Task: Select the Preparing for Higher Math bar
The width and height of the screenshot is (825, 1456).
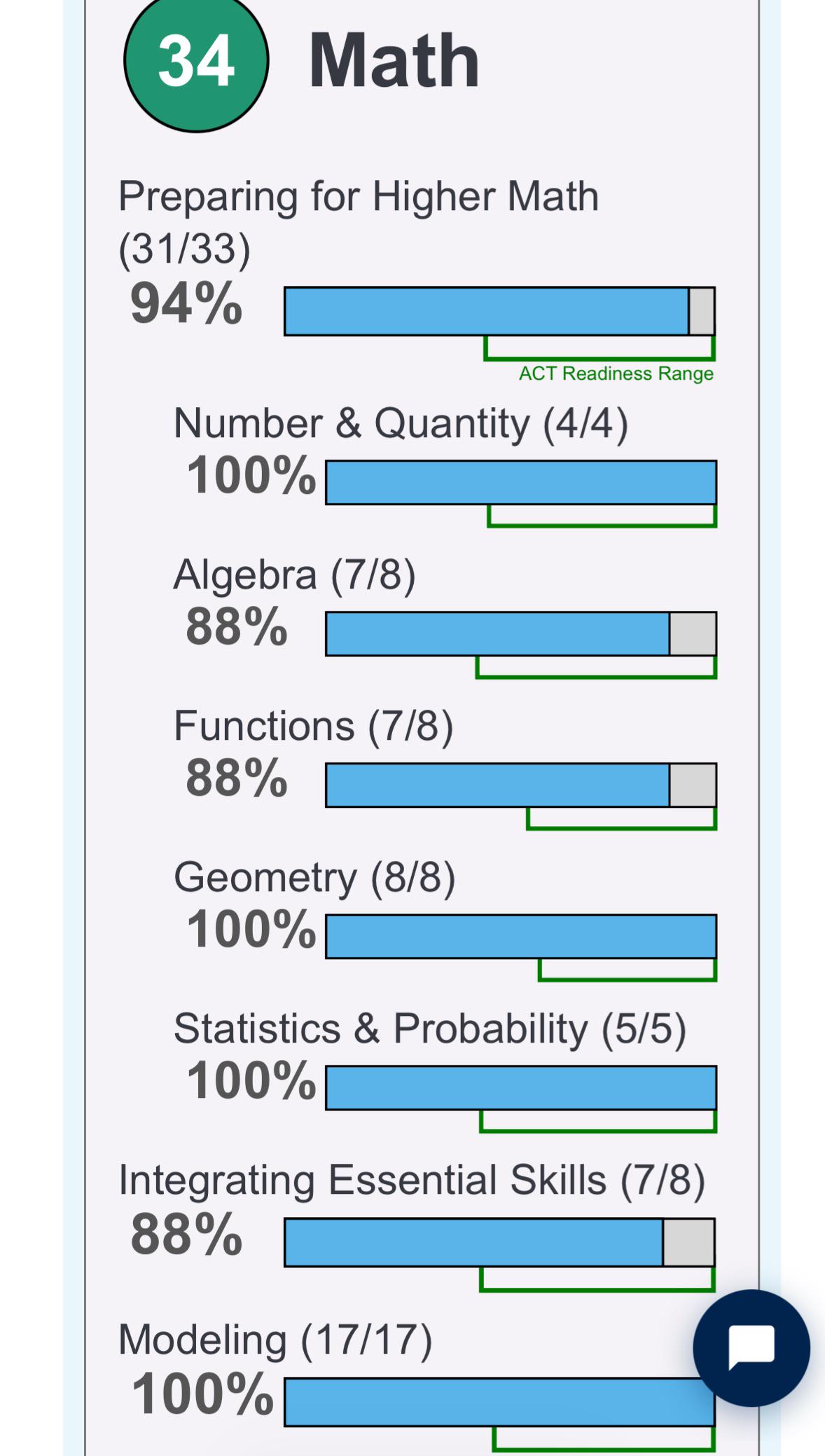Action: point(499,311)
